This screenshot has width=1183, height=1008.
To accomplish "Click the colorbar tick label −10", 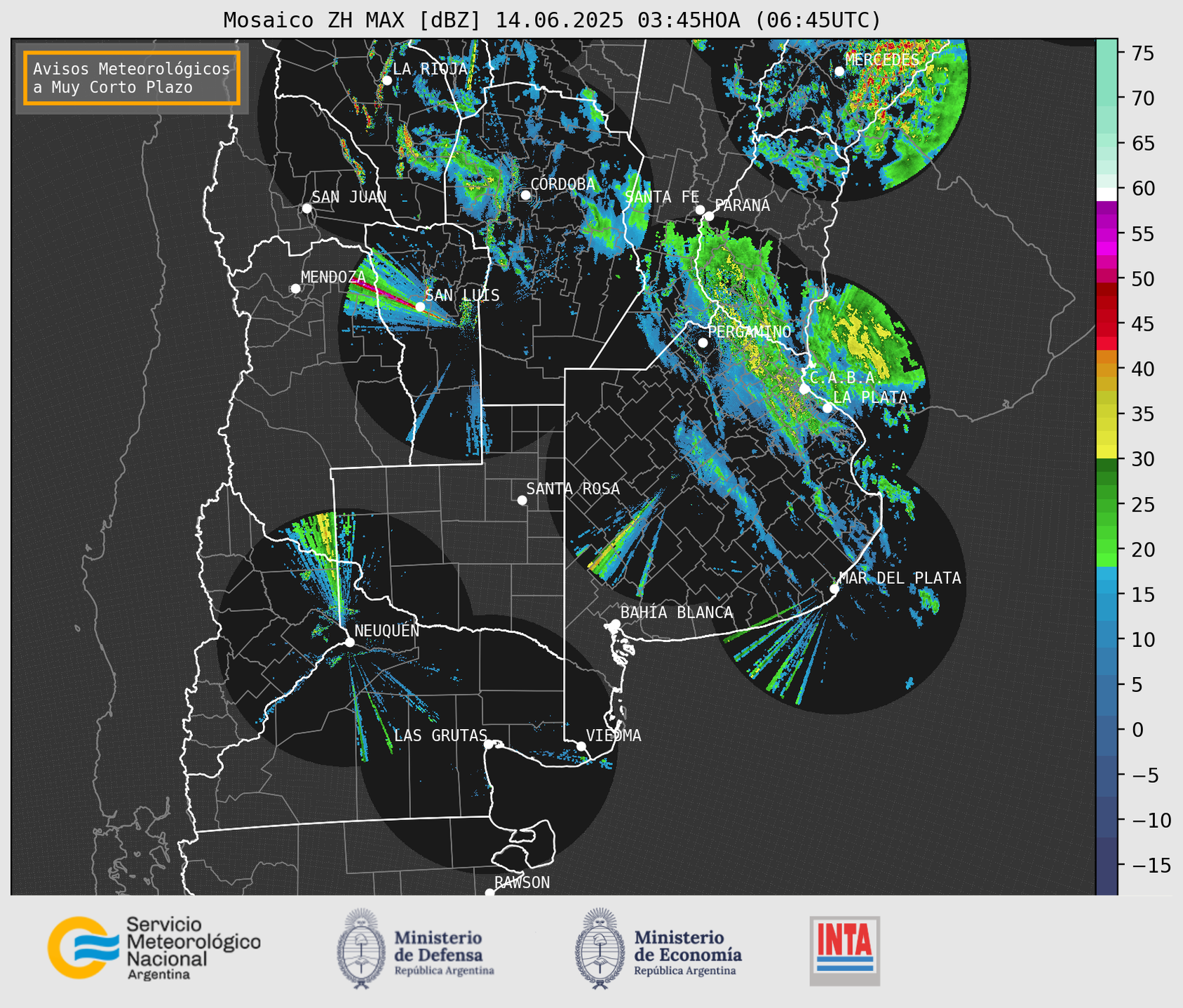I will click(x=1151, y=819).
